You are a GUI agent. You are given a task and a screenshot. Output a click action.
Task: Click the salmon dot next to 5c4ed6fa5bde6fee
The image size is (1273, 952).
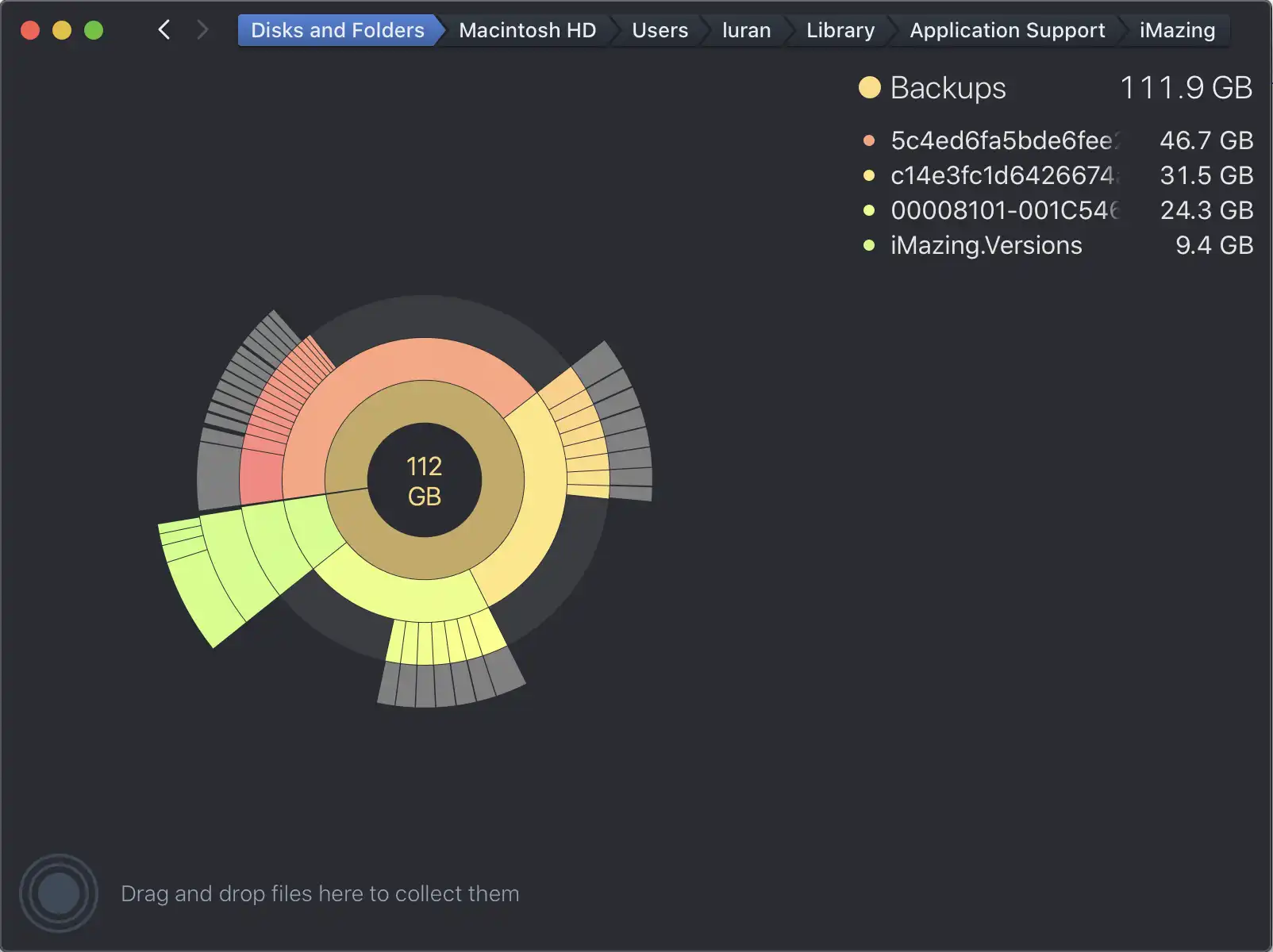(x=869, y=140)
